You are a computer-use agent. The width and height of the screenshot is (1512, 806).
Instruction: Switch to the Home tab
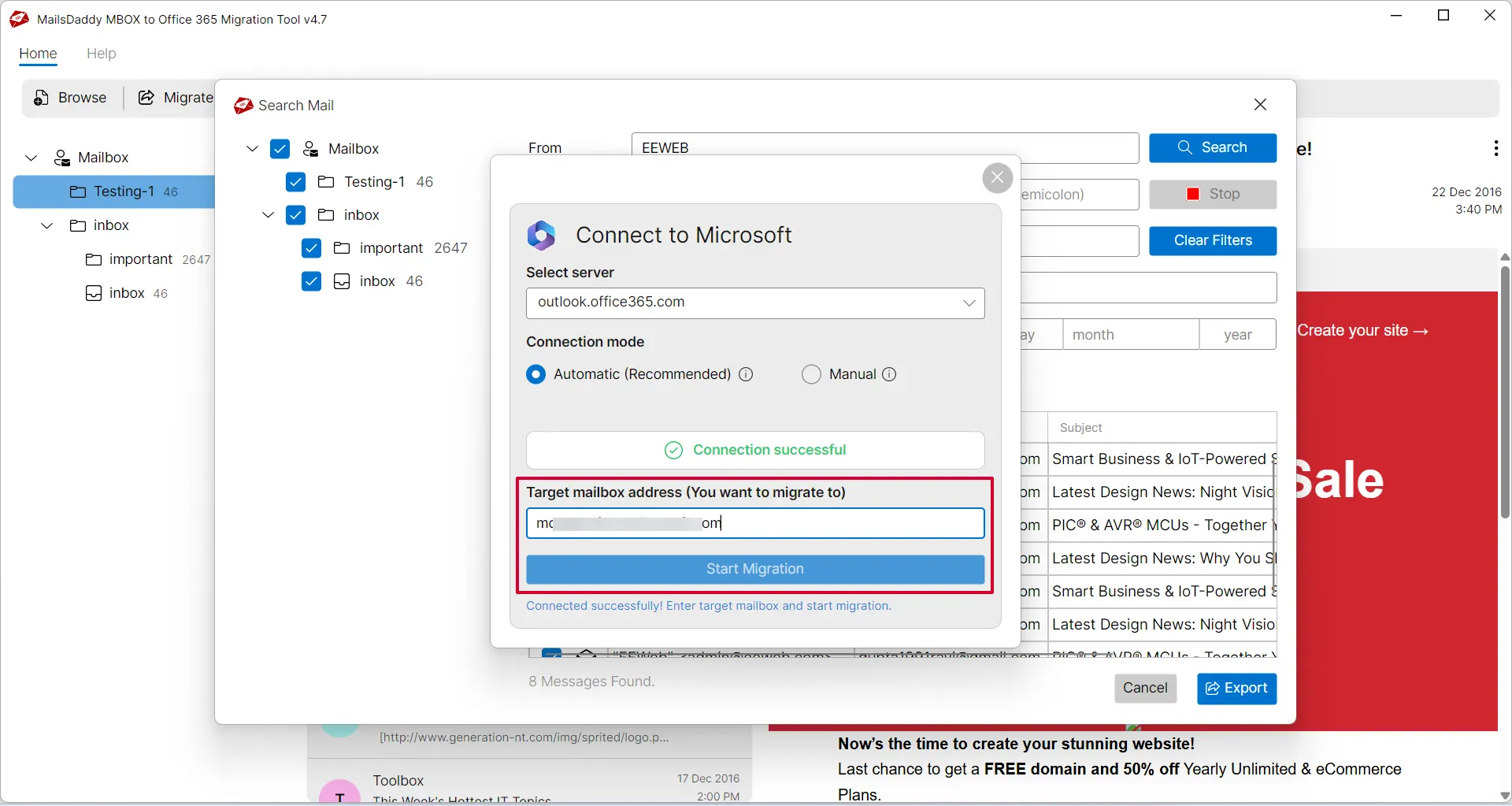(x=38, y=54)
